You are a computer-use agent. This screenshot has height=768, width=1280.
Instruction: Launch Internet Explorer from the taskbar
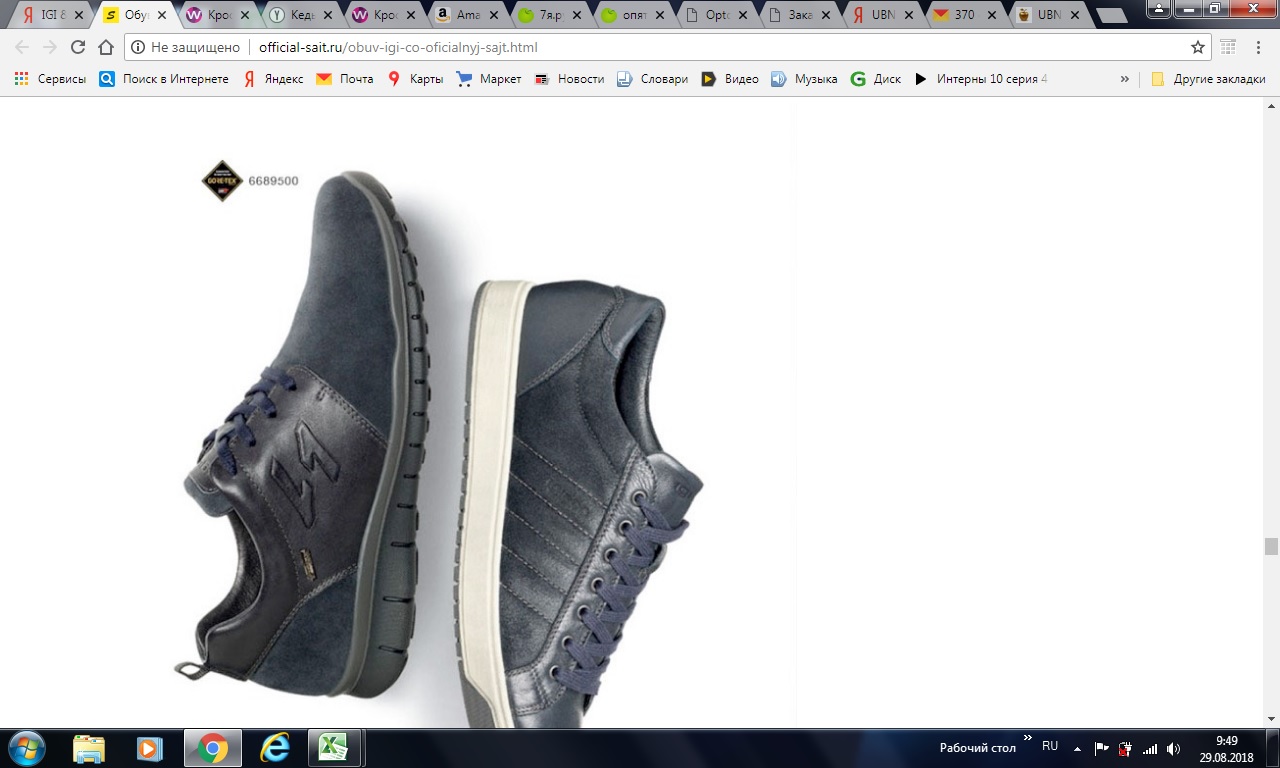[x=274, y=748]
